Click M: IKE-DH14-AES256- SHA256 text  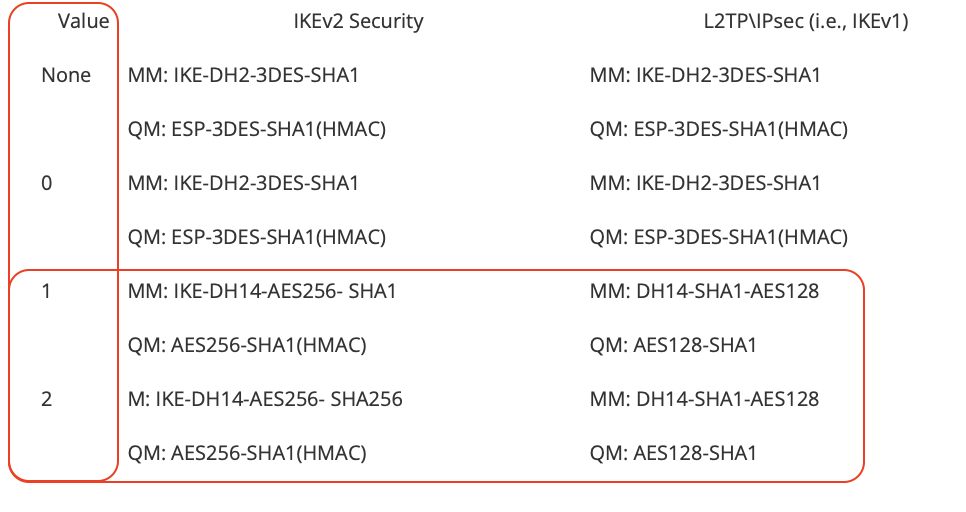pyautogui.click(x=265, y=399)
